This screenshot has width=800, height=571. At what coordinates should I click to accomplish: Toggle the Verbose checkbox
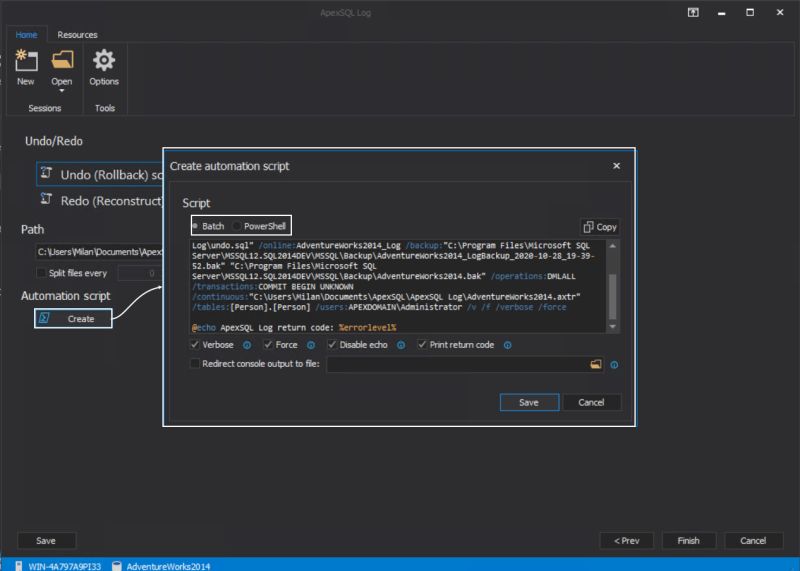coord(194,344)
